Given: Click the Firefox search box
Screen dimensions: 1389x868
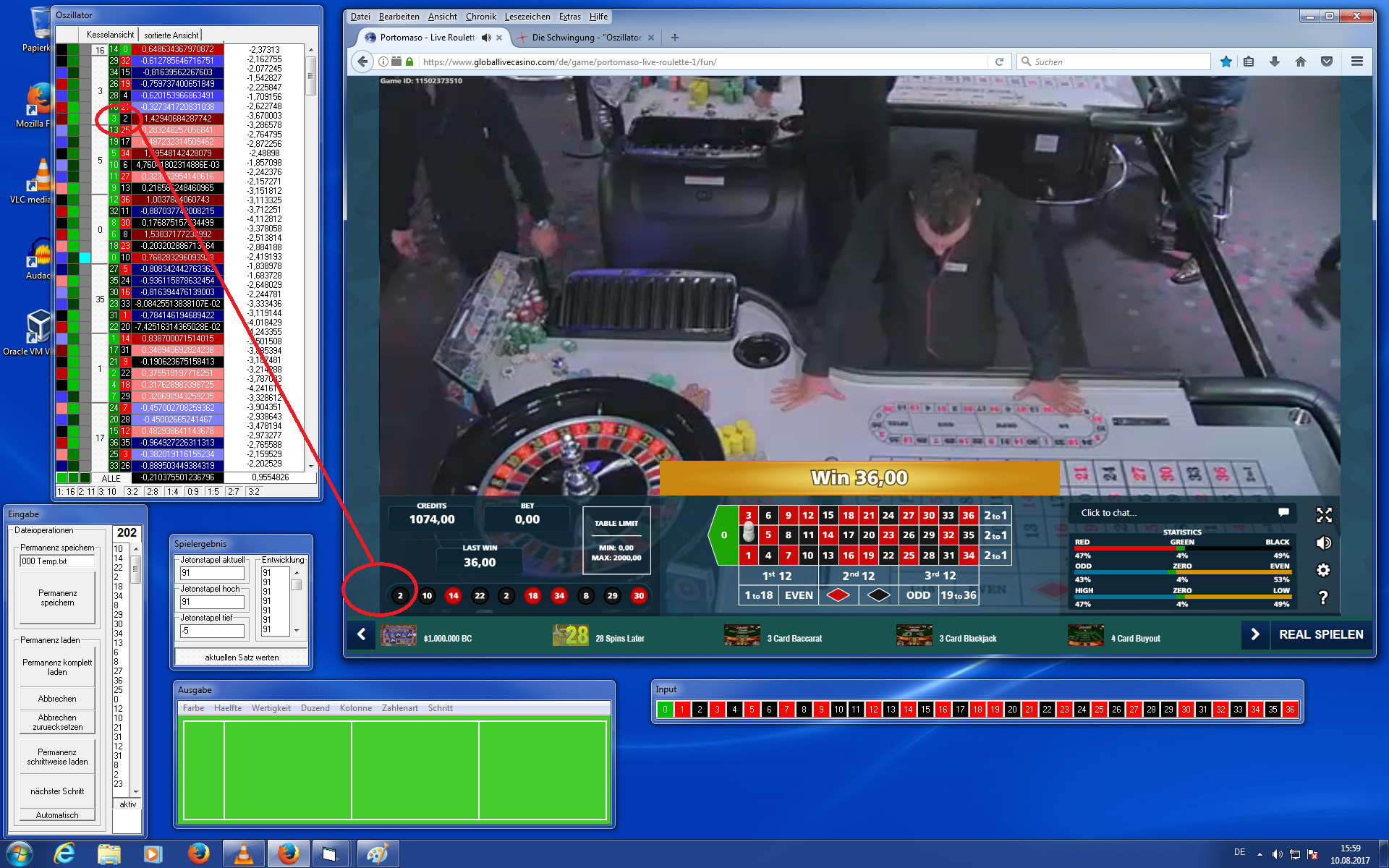Looking at the screenshot, I should (1114, 61).
